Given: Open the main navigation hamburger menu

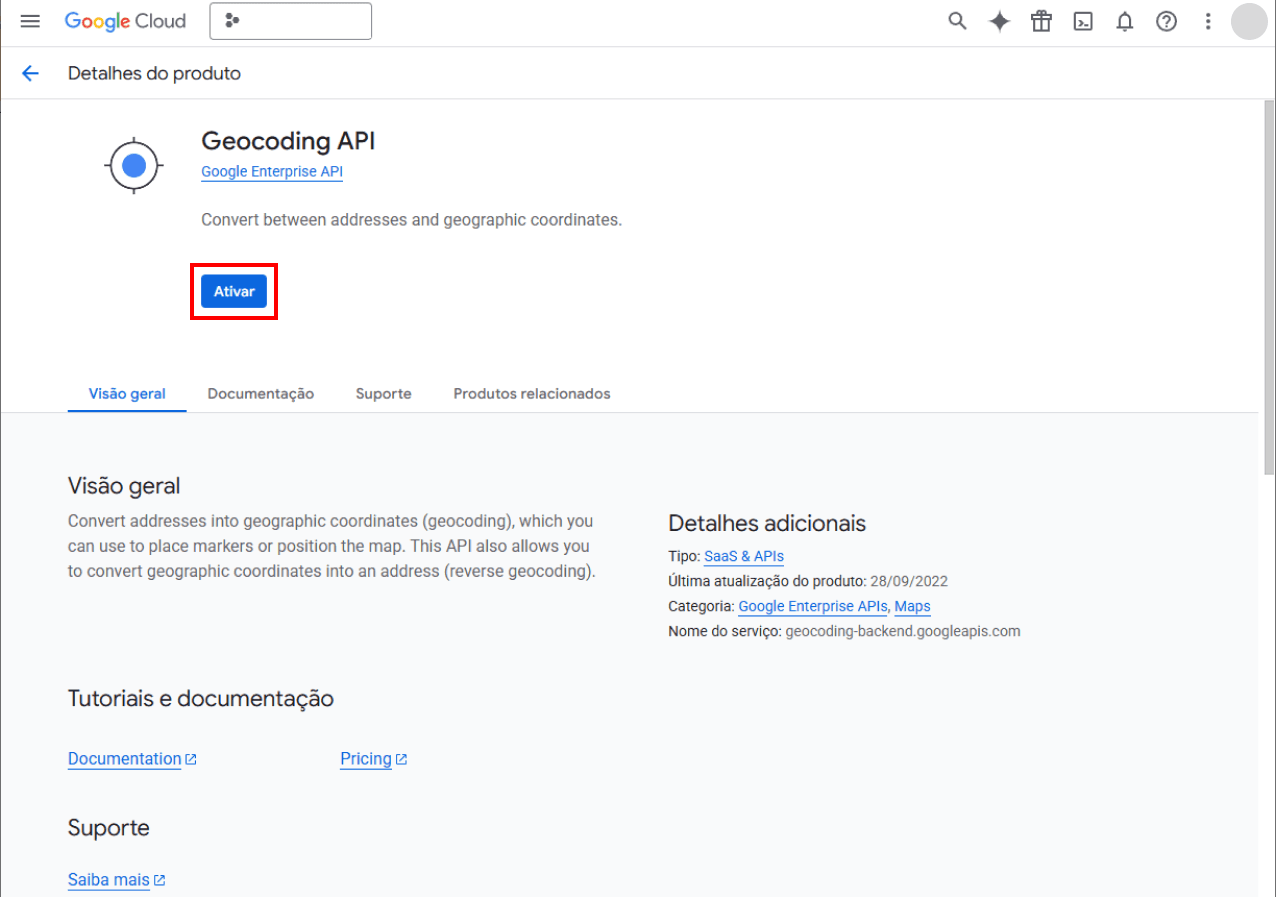Looking at the screenshot, I should click(30, 21).
